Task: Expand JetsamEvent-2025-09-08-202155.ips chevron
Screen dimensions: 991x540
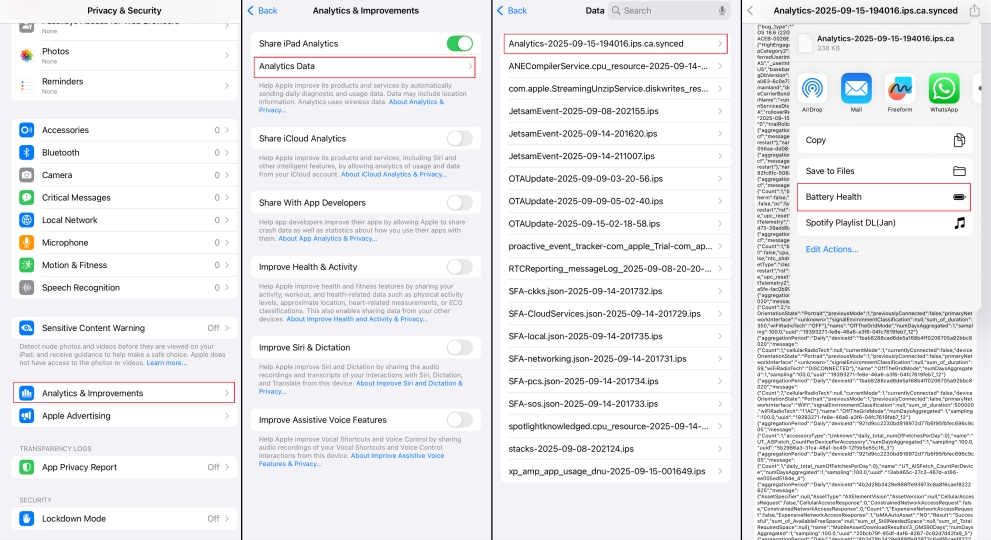Action: point(720,111)
